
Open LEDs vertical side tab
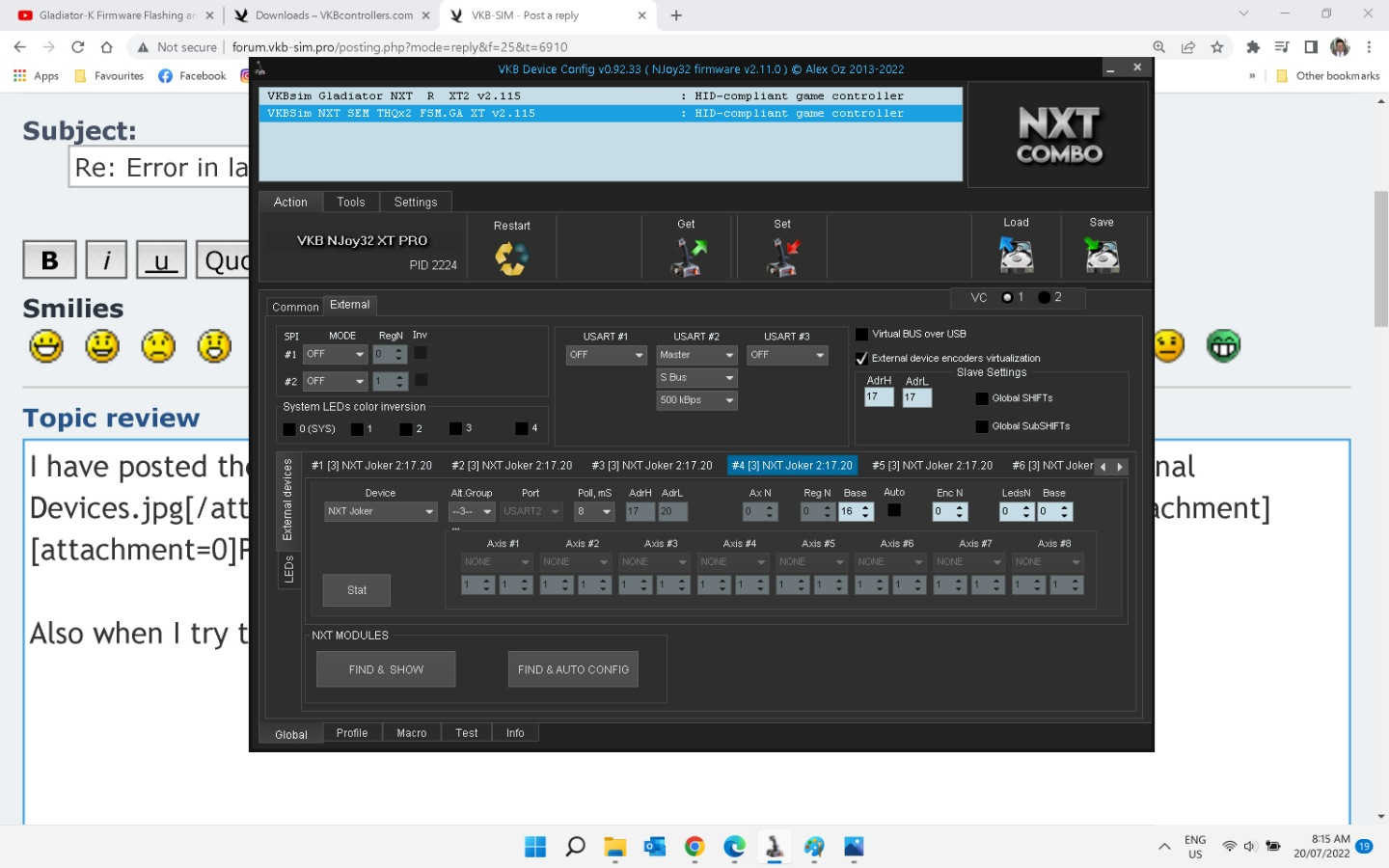[x=288, y=568]
